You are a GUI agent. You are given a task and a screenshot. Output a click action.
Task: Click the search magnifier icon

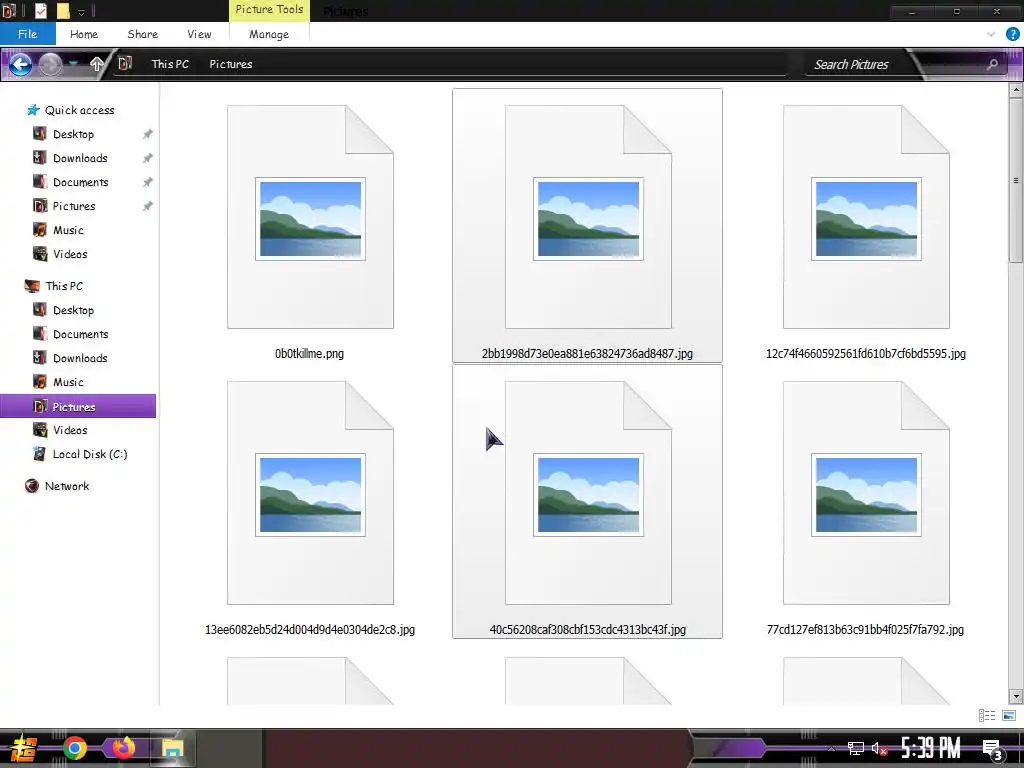[992, 64]
